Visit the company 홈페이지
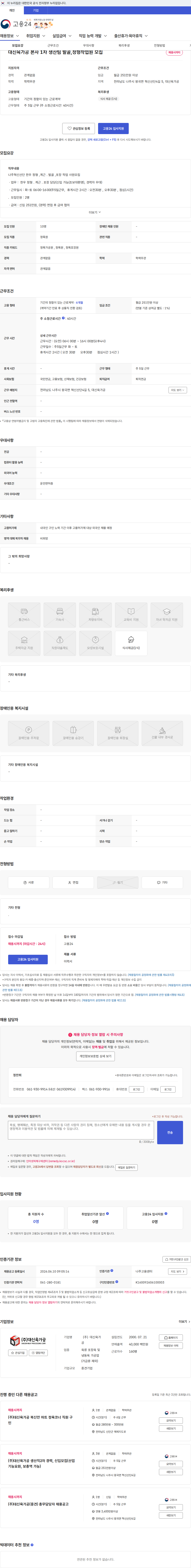This screenshot has height=1568, width=191. coord(171,1338)
